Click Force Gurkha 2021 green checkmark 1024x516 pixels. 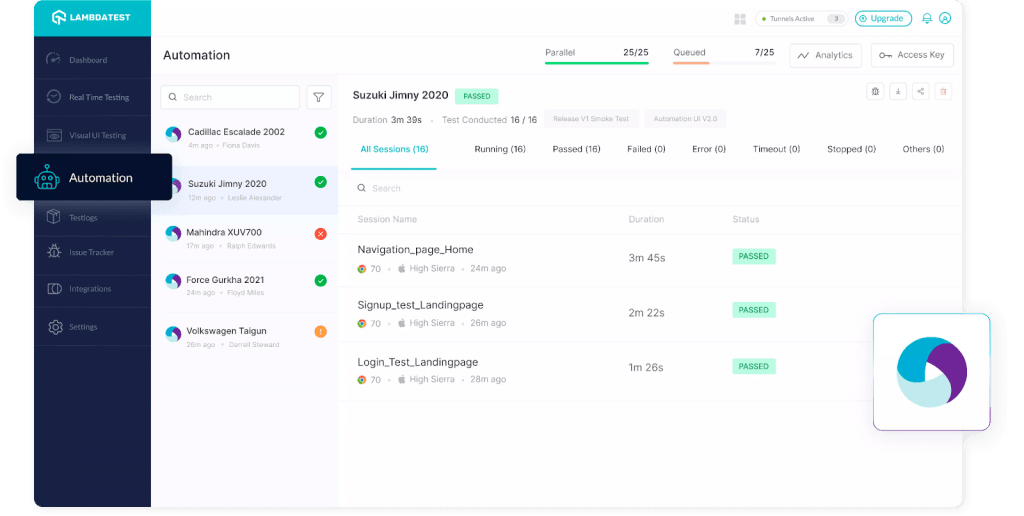[x=321, y=281]
